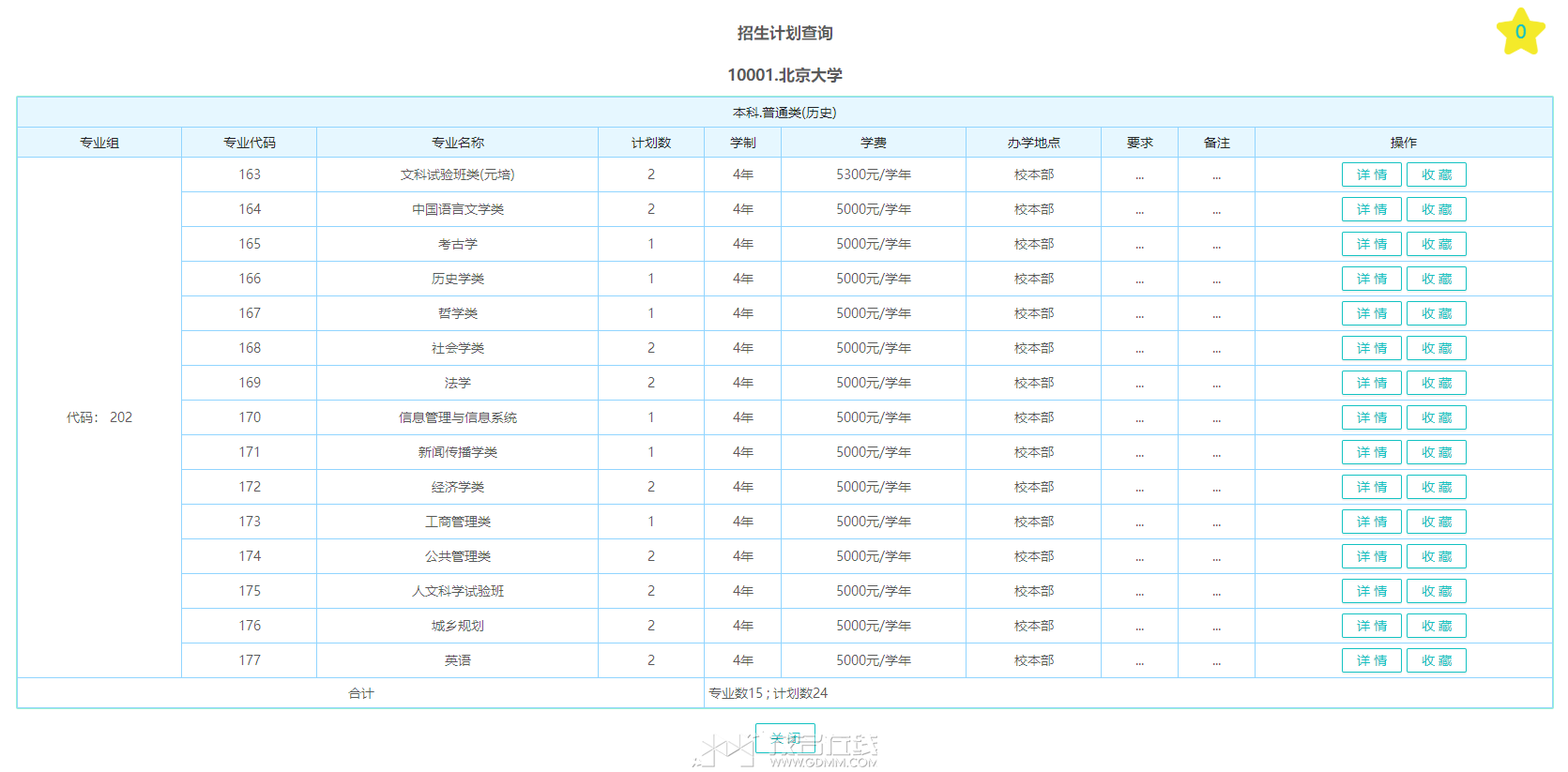Favorite the 城乡规划 major
The width and height of the screenshot is (1568, 772).
point(1436,626)
